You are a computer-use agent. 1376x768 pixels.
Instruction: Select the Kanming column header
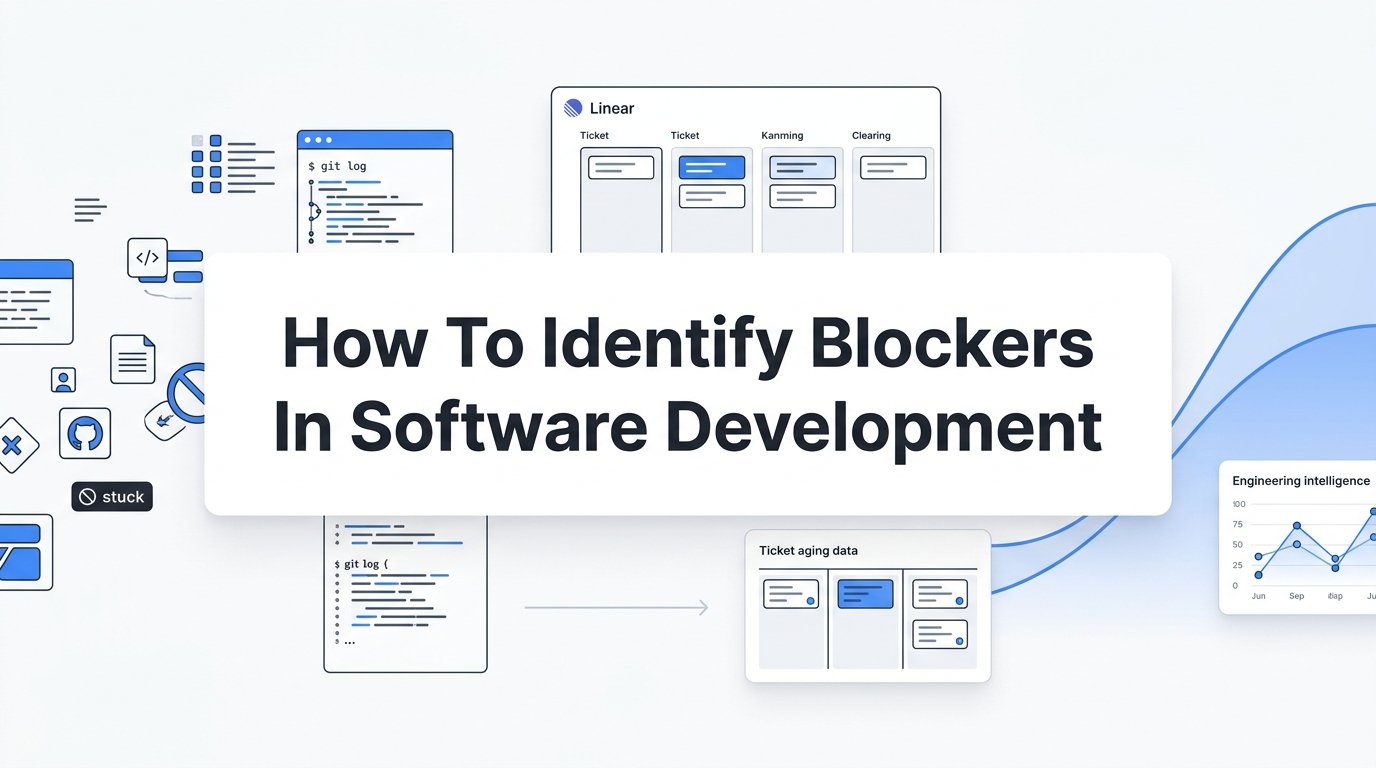(x=782, y=136)
